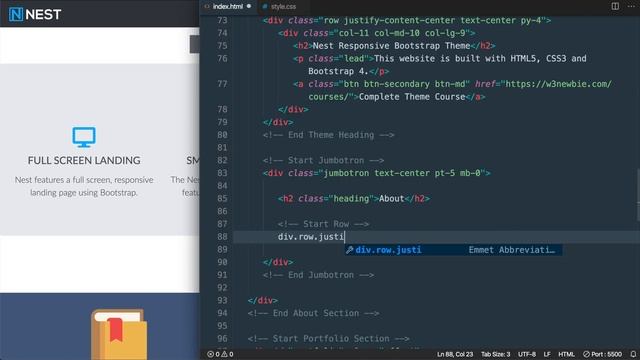This screenshot has width=640, height=360.
Task: Click line number 93 in the gutter
Action: (x=222, y=300)
